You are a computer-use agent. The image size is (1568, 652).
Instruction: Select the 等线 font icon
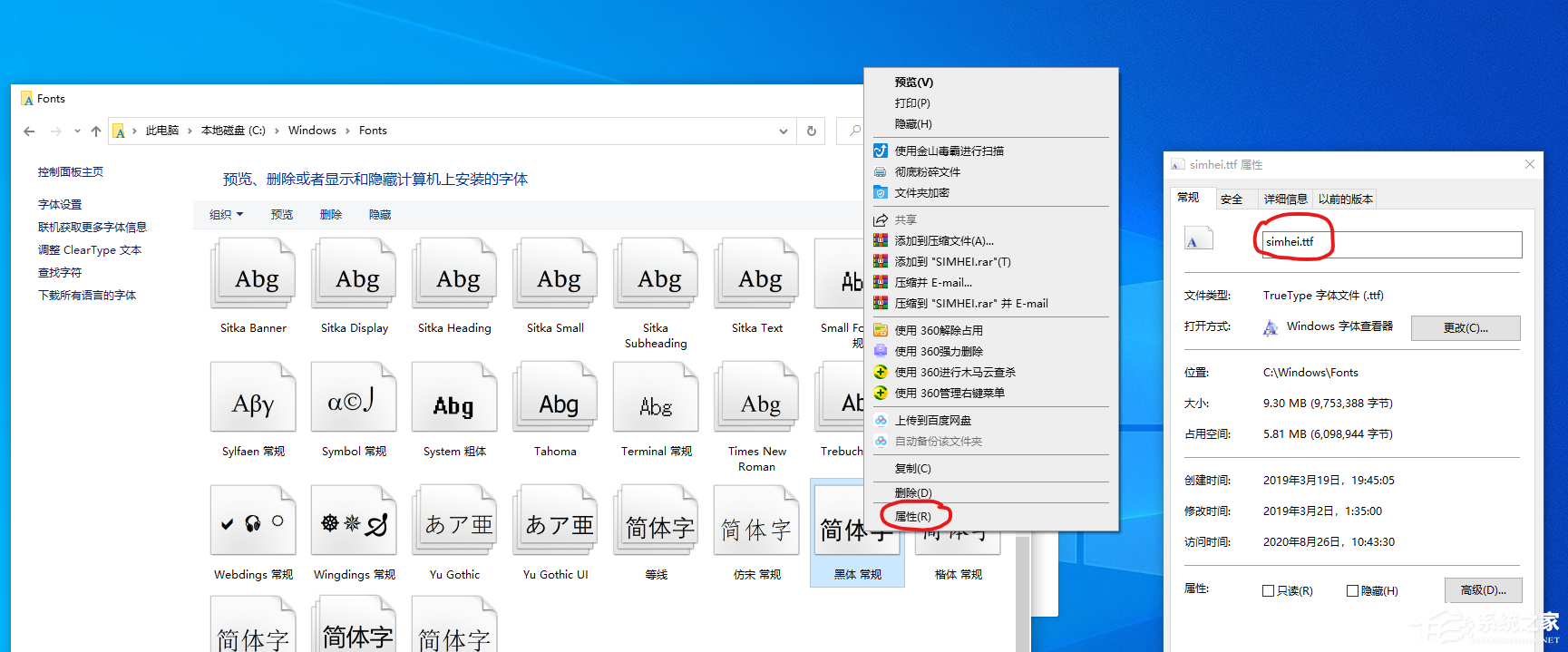pyautogui.click(x=656, y=521)
